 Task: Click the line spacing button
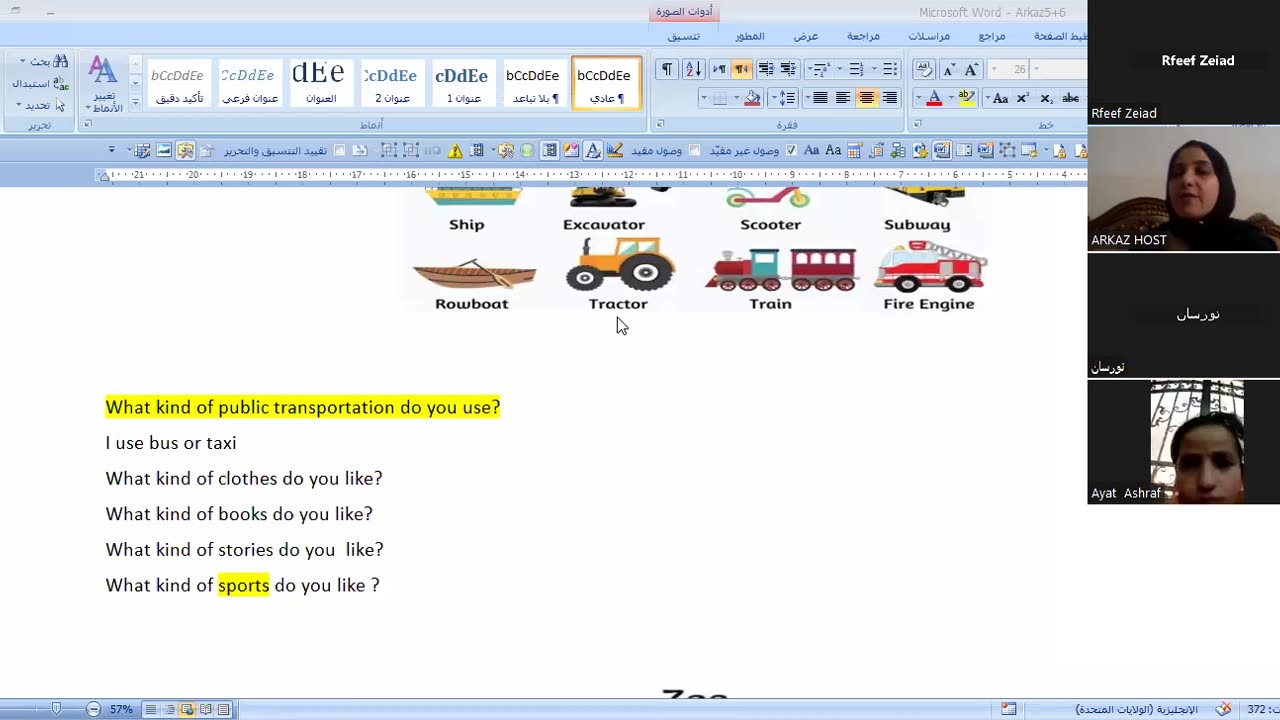click(x=786, y=98)
